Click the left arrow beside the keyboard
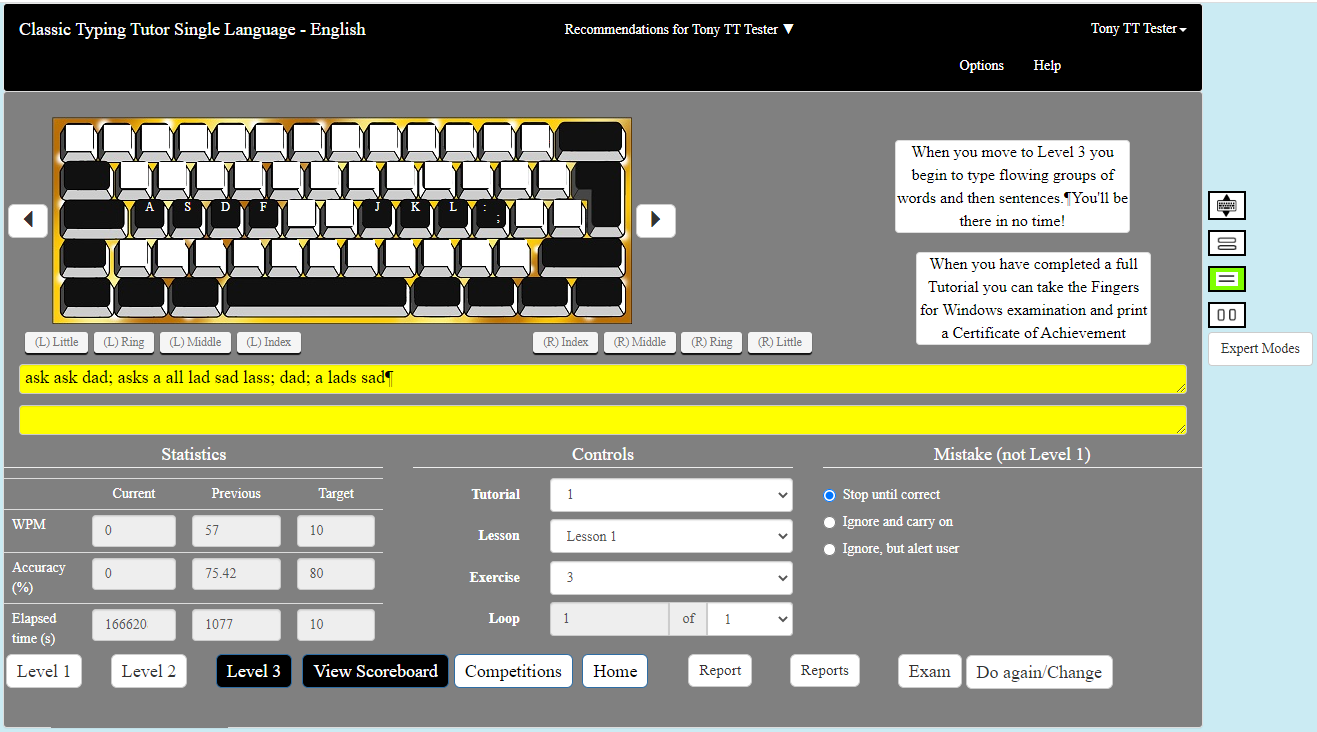Screen dimensions: 1317x732 [x=28, y=220]
